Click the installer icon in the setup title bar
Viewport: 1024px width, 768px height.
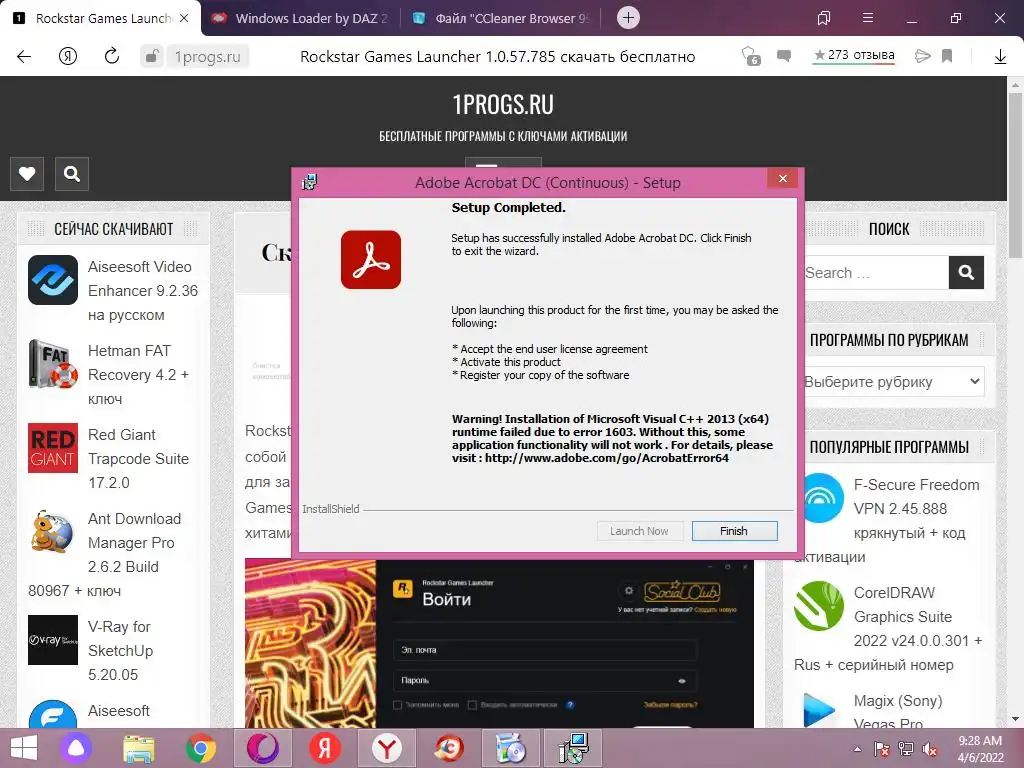point(310,182)
